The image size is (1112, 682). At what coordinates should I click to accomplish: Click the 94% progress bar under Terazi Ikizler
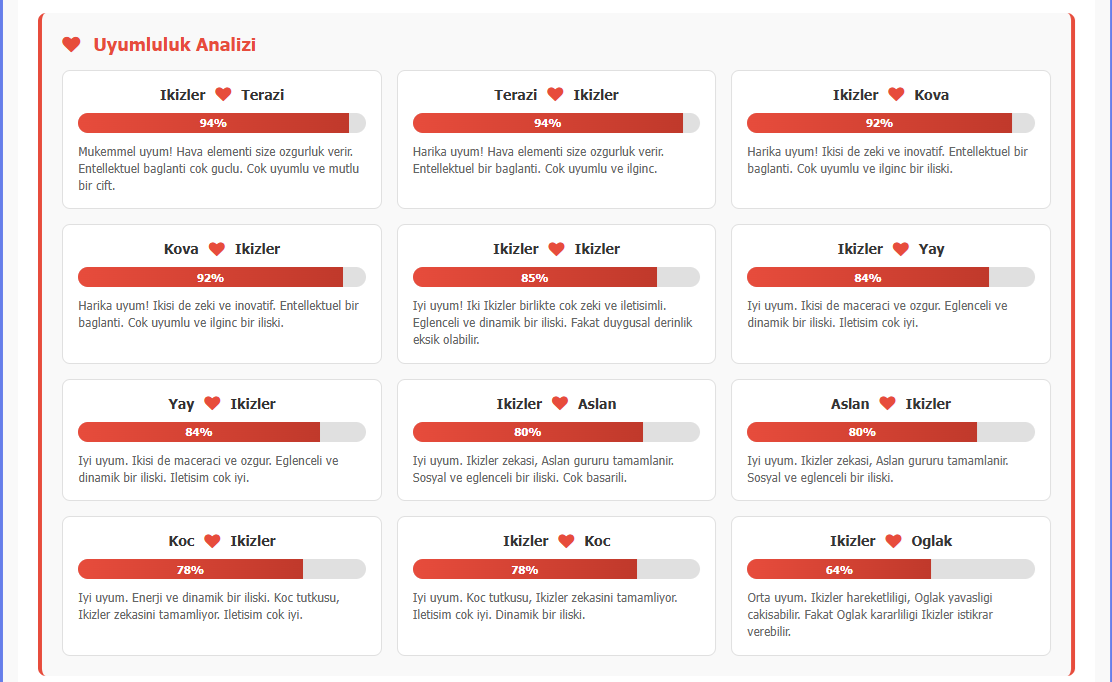[x=556, y=122]
